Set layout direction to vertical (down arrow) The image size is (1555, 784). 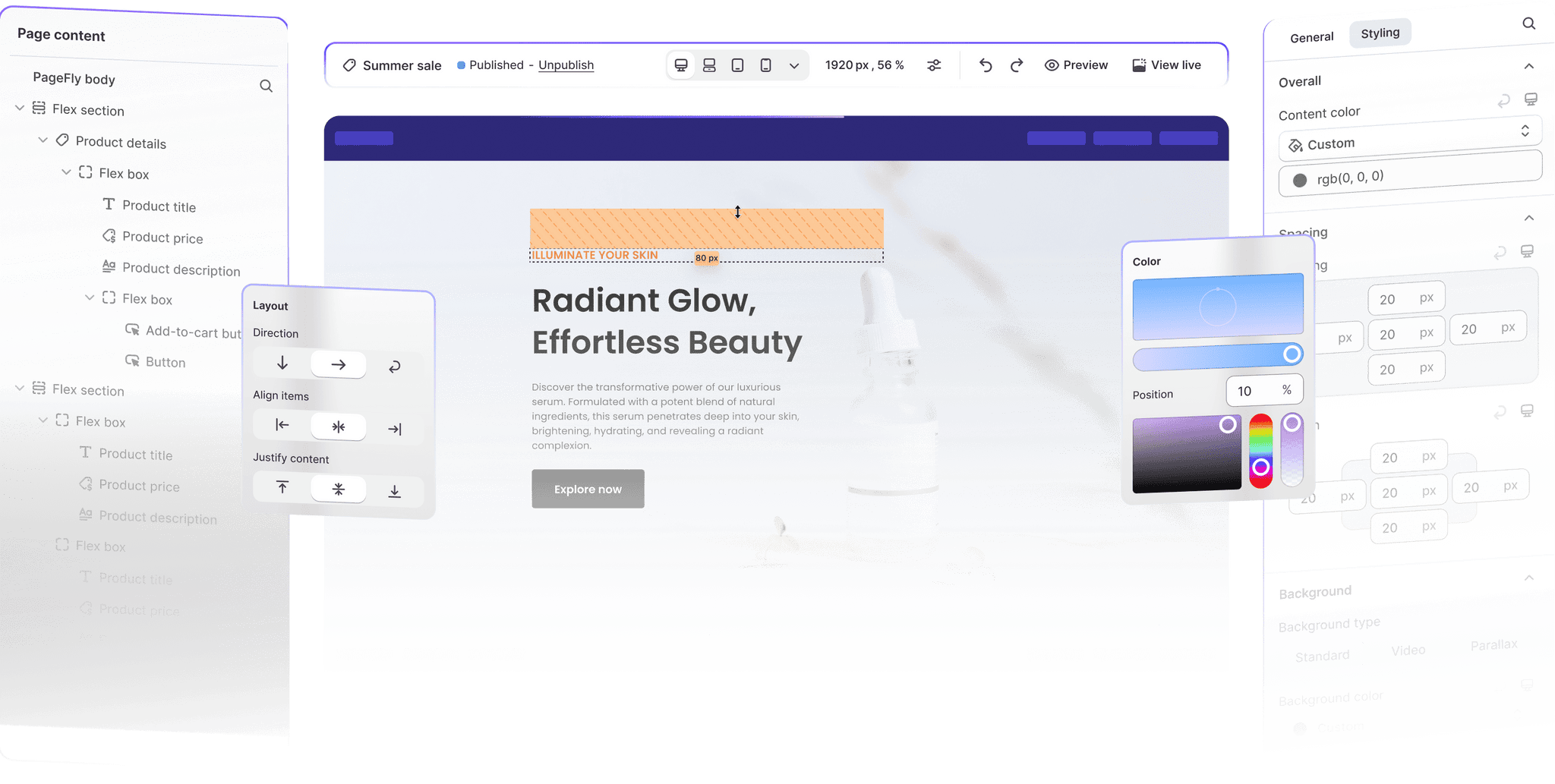click(x=282, y=363)
